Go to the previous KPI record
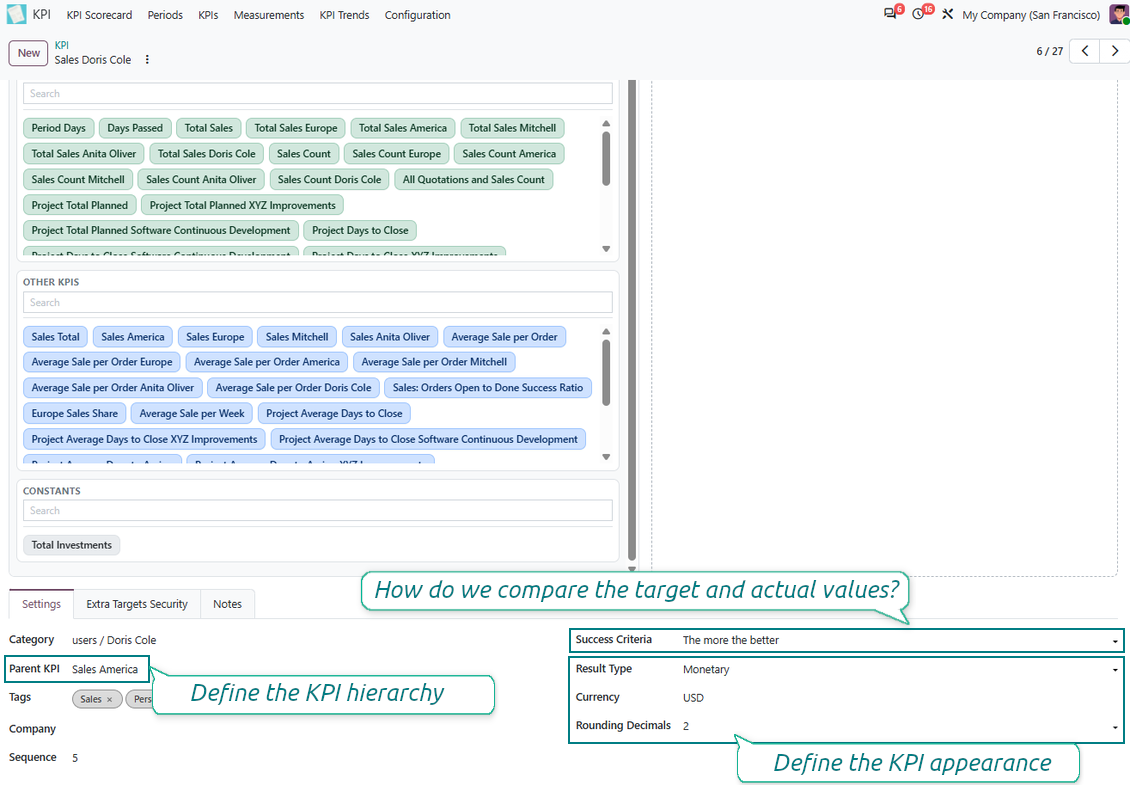Viewport: 1130px width, 785px height. 1085,51
